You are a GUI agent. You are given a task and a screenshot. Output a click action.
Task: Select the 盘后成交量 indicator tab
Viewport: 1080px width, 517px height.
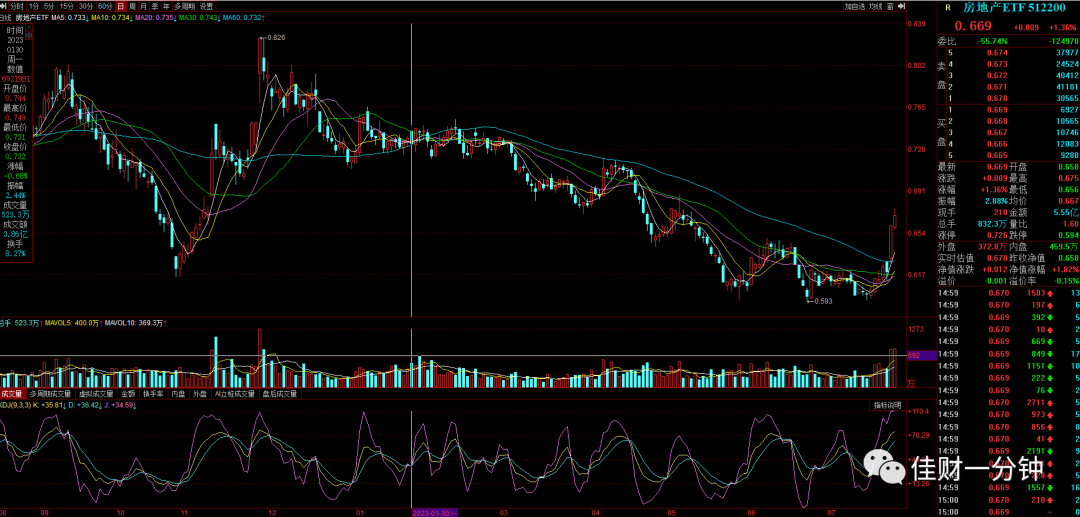[279, 394]
